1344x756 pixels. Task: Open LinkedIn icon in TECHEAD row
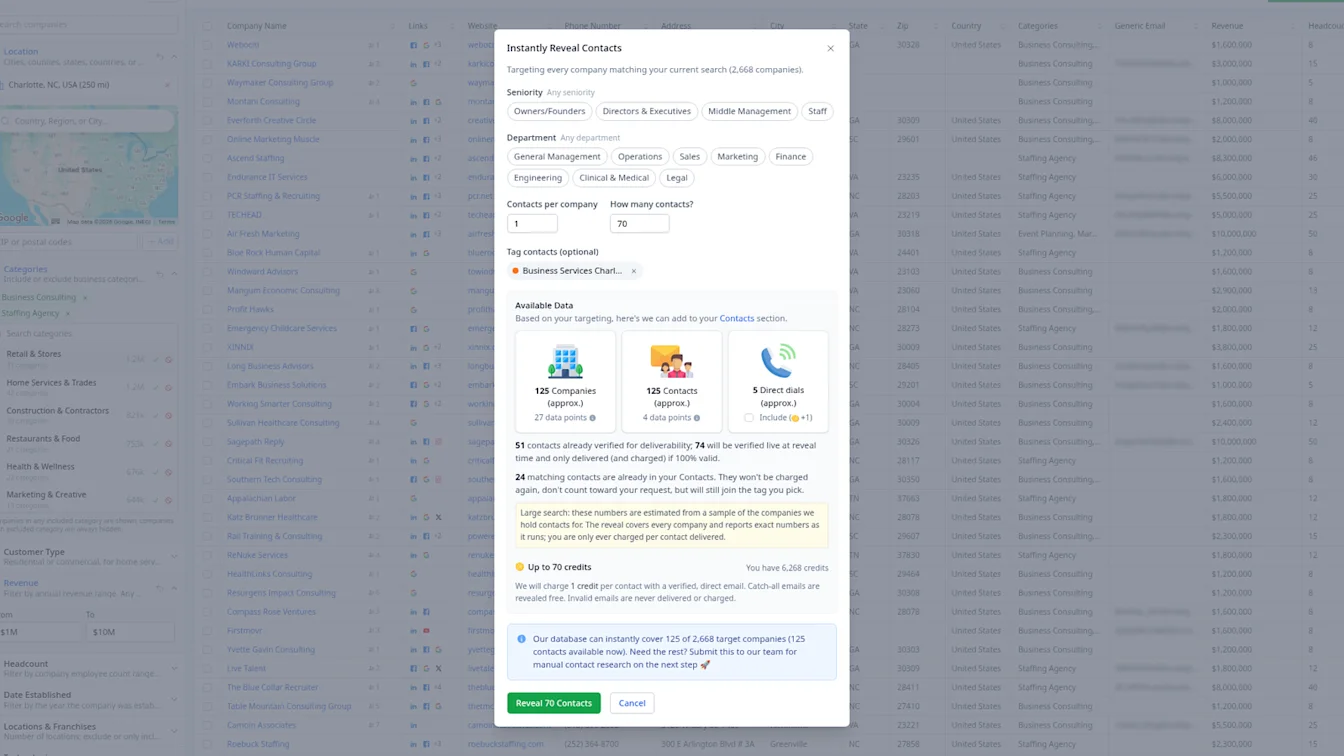[x=414, y=215]
